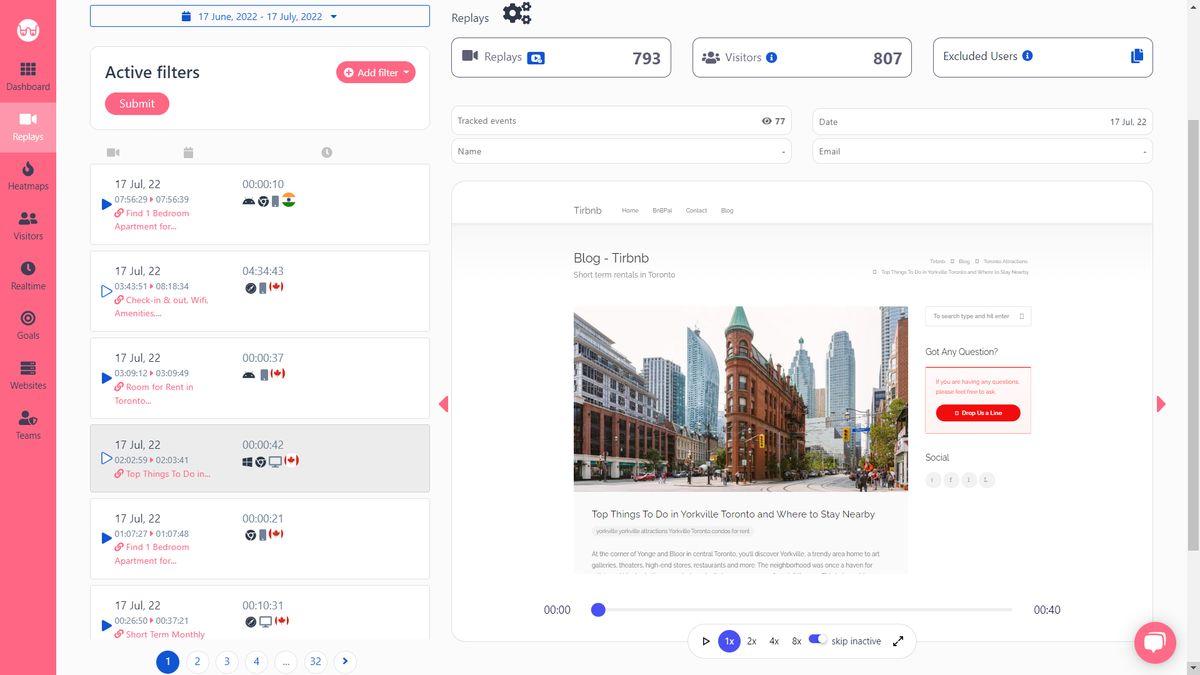Open the Teams sidebar icon
1200x675 pixels.
tap(28, 425)
